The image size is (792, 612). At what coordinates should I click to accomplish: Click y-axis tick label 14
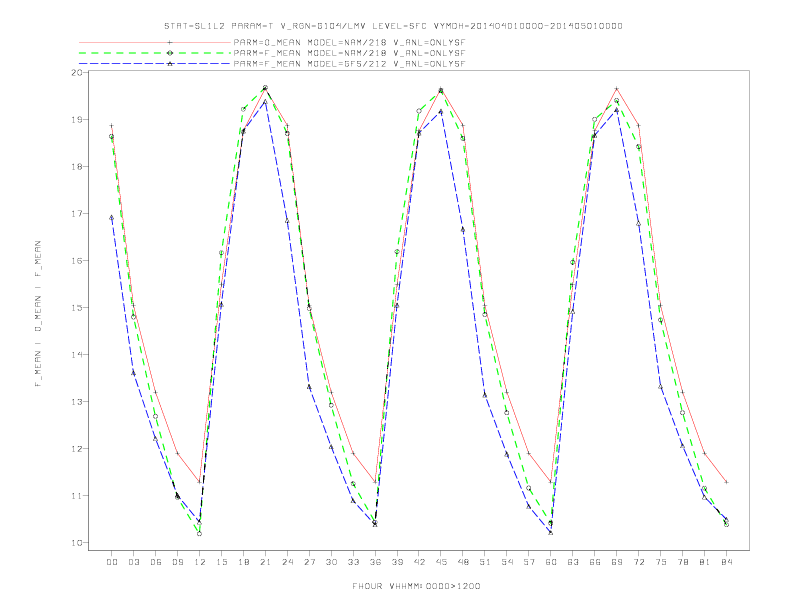coord(77,354)
